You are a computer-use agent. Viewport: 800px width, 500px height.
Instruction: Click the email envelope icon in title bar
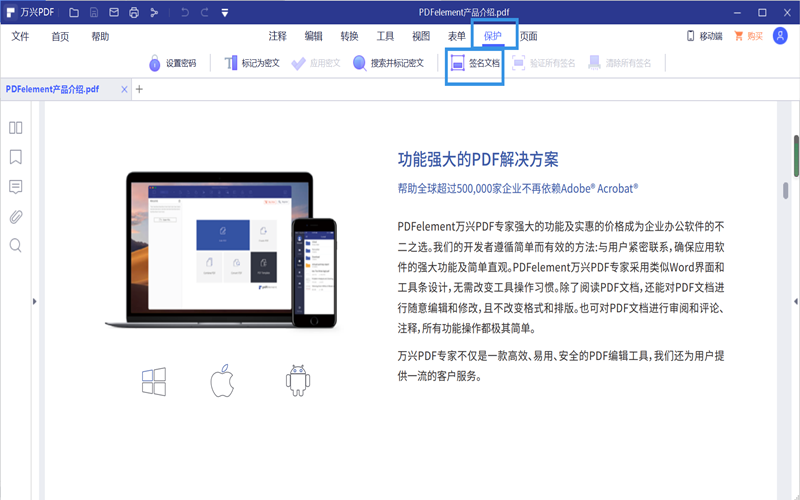(x=112, y=13)
